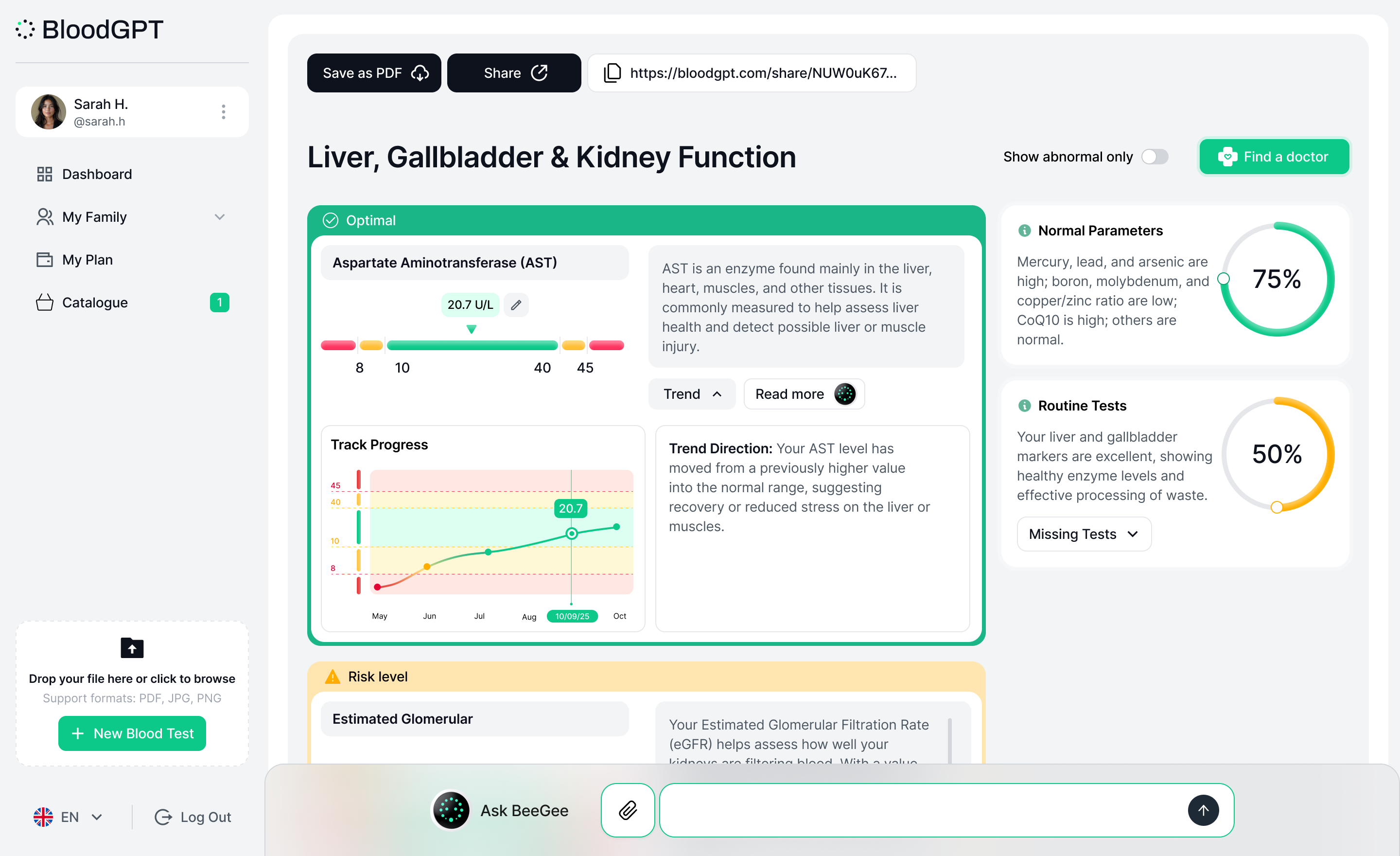Click the BeeGee avatar icon next to Ask BeeGee
Image resolution: width=1400 pixels, height=856 pixels.
coord(451,810)
